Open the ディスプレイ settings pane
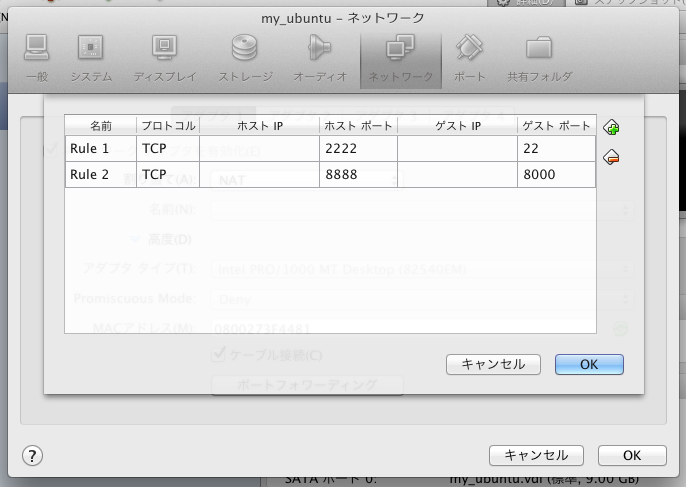 click(164, 59)
